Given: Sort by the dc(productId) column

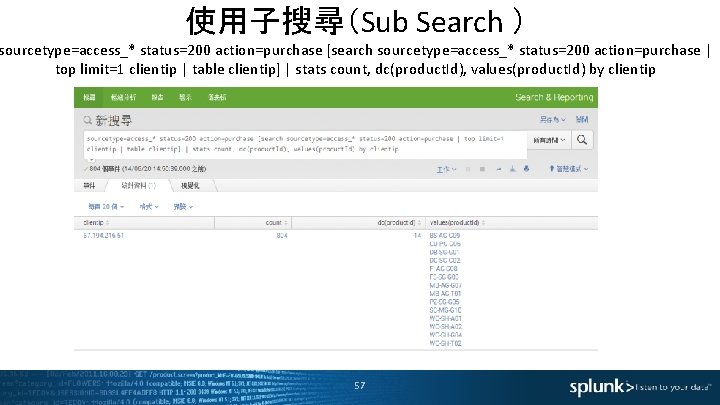Looking at the screenshot, I should click(399, 223).
